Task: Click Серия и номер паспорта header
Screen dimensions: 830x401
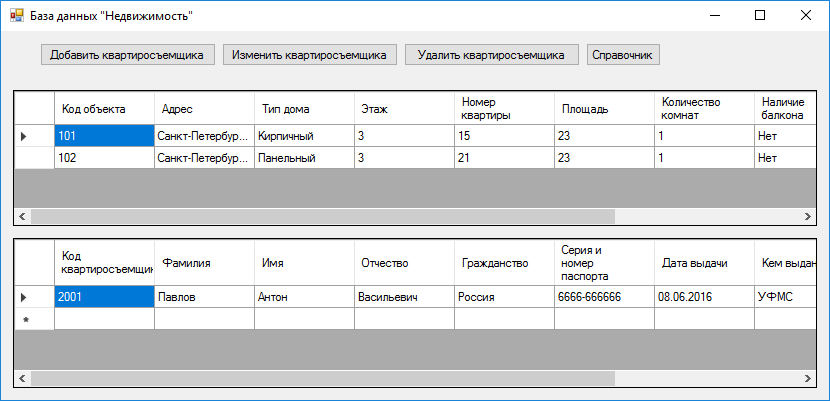Action: (x=605, y=263)
